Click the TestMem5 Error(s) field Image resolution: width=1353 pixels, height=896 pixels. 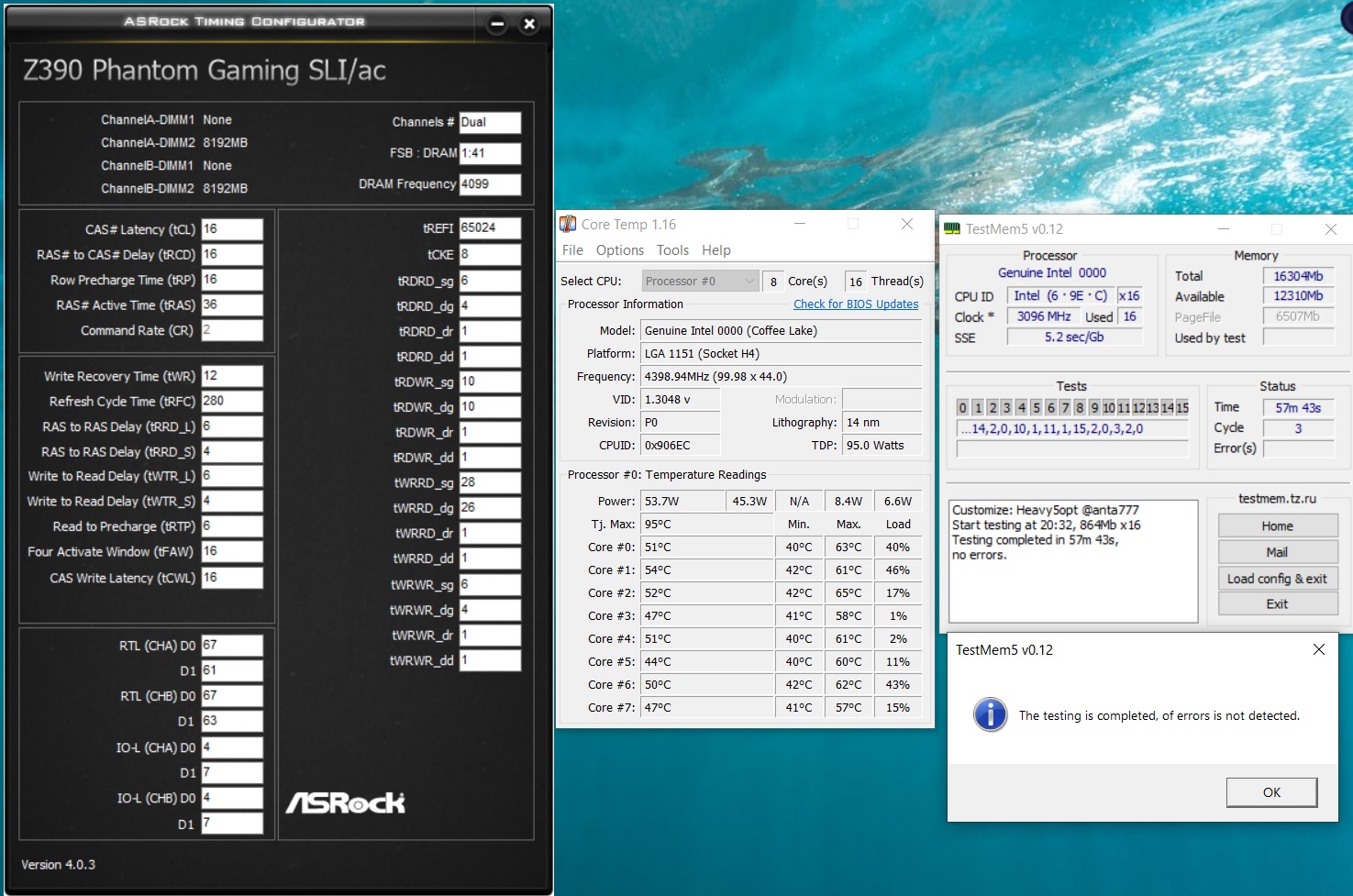click(1298, 448)
